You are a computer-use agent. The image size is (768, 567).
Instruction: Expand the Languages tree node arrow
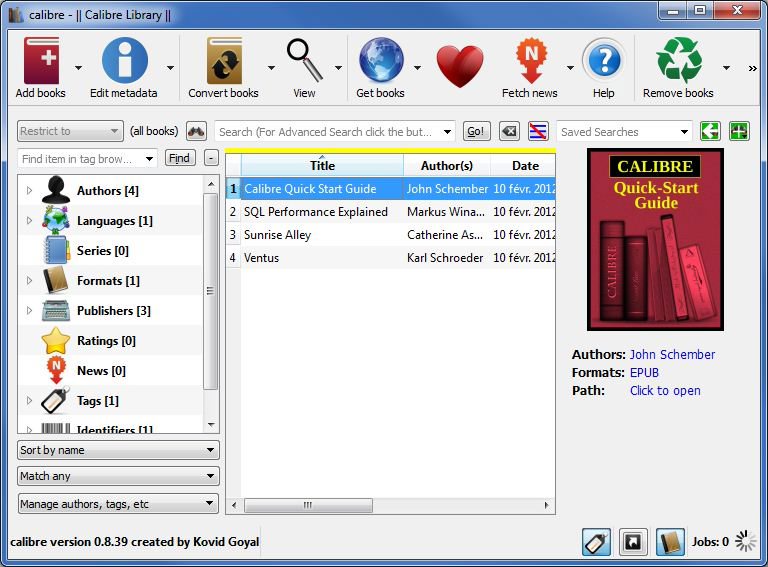(29, 221)
